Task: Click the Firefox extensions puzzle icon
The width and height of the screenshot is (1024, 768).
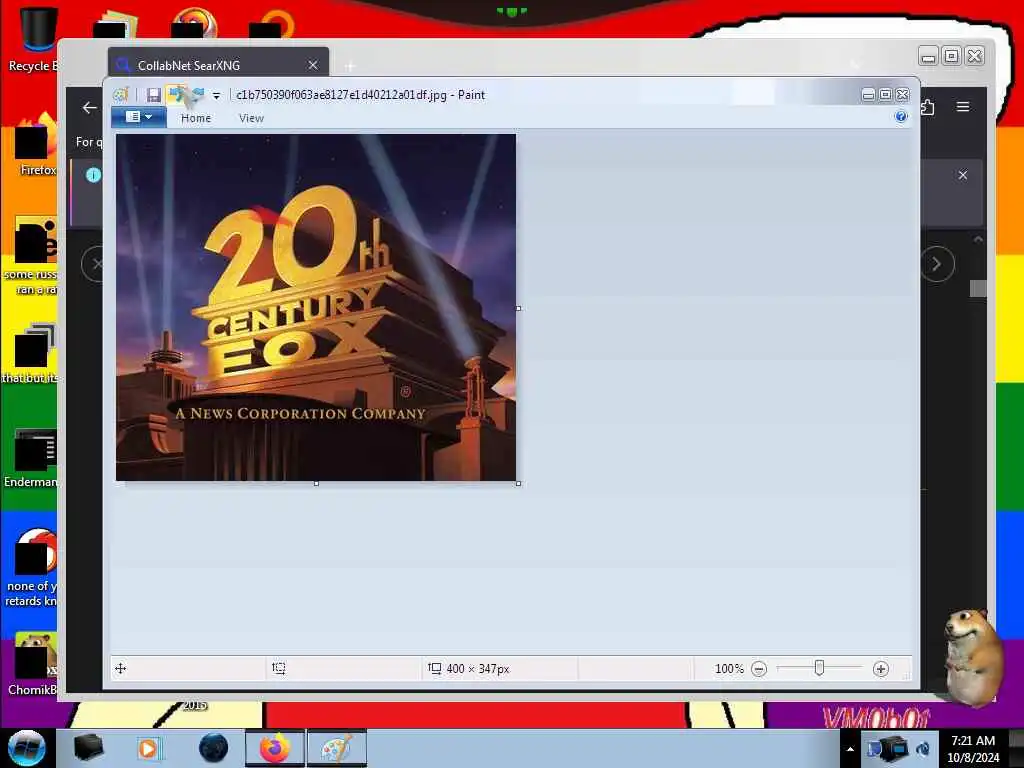Action: click(x=927, y=106)
